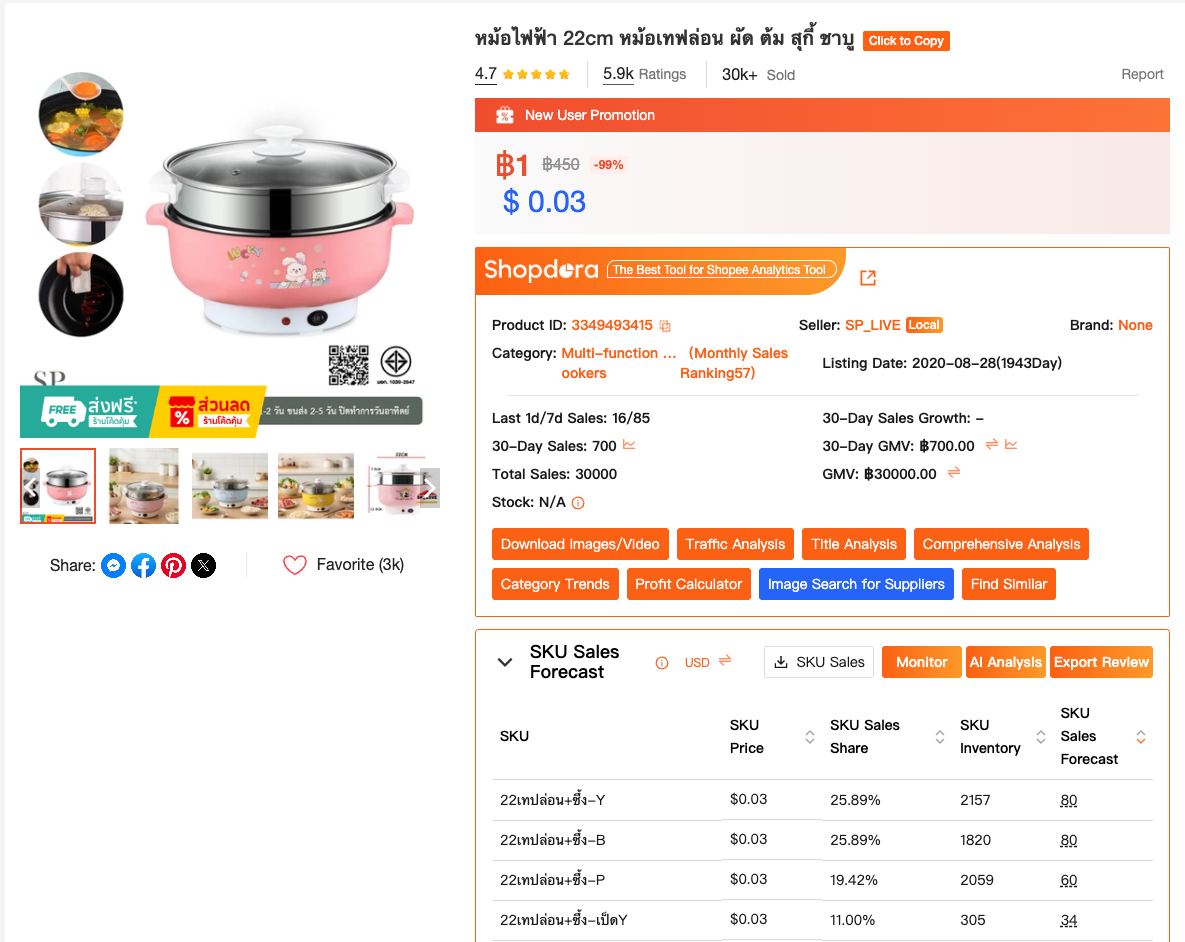Select the yellow cooker thumbnail
This screenshot has height=942, width=1185.
coord(316,485)
